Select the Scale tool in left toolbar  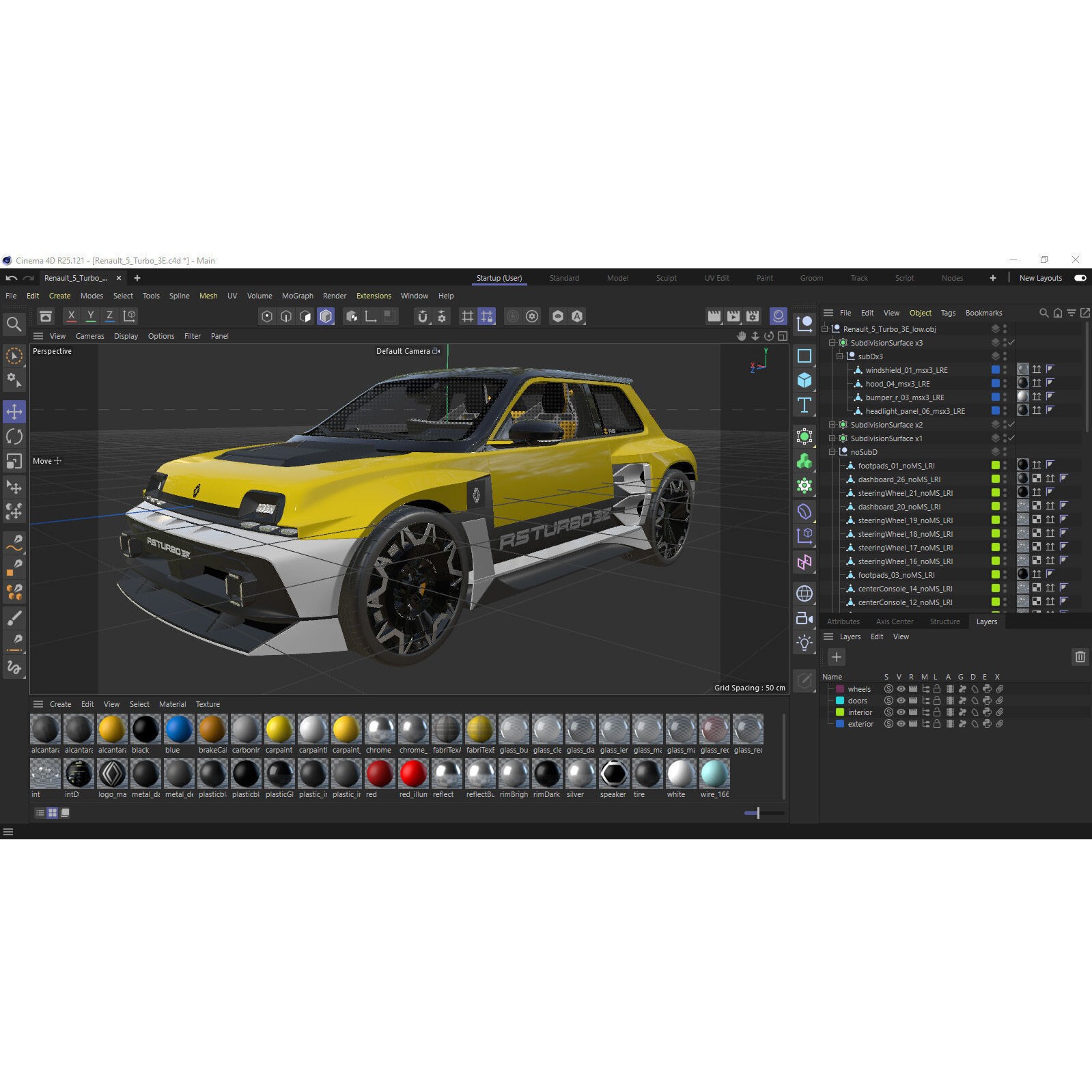pyautogui.click(x=14, y=462)
